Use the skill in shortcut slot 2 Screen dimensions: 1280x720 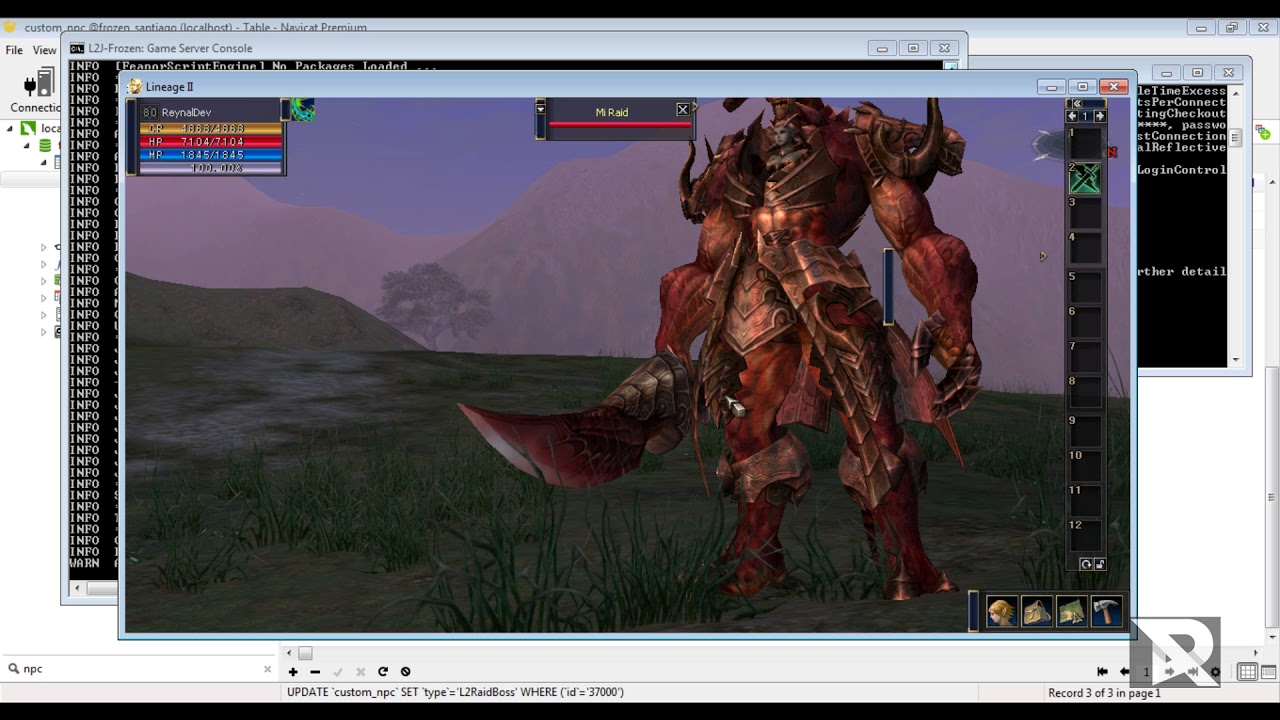(x=1085, y=178)
